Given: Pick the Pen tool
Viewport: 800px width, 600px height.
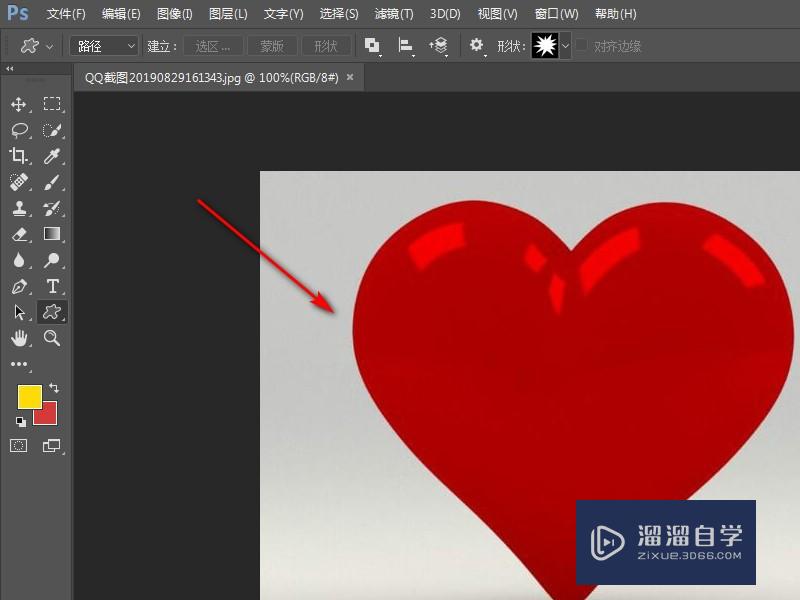Looking at the screenshot, I should (20, 286).
